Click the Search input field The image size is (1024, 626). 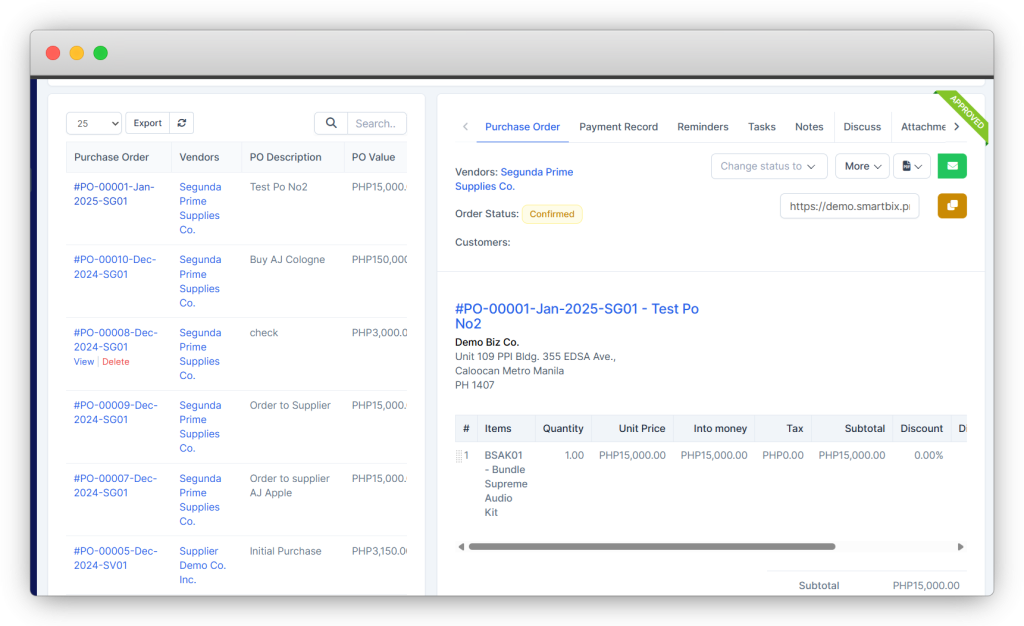coord(376,123)
